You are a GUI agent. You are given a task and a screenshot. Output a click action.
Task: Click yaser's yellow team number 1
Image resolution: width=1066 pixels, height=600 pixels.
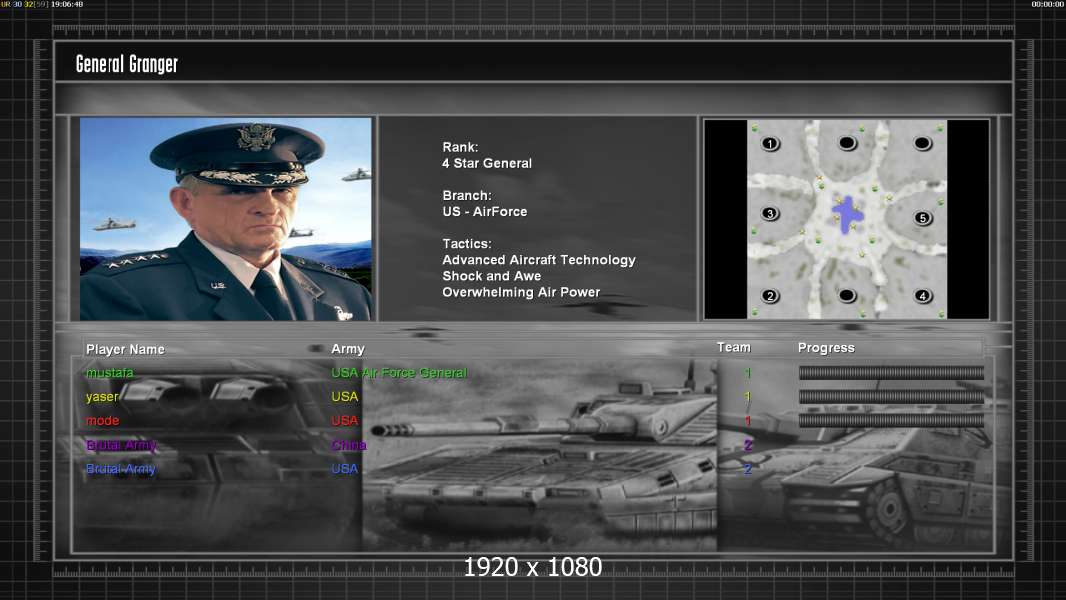pos(748,396)
